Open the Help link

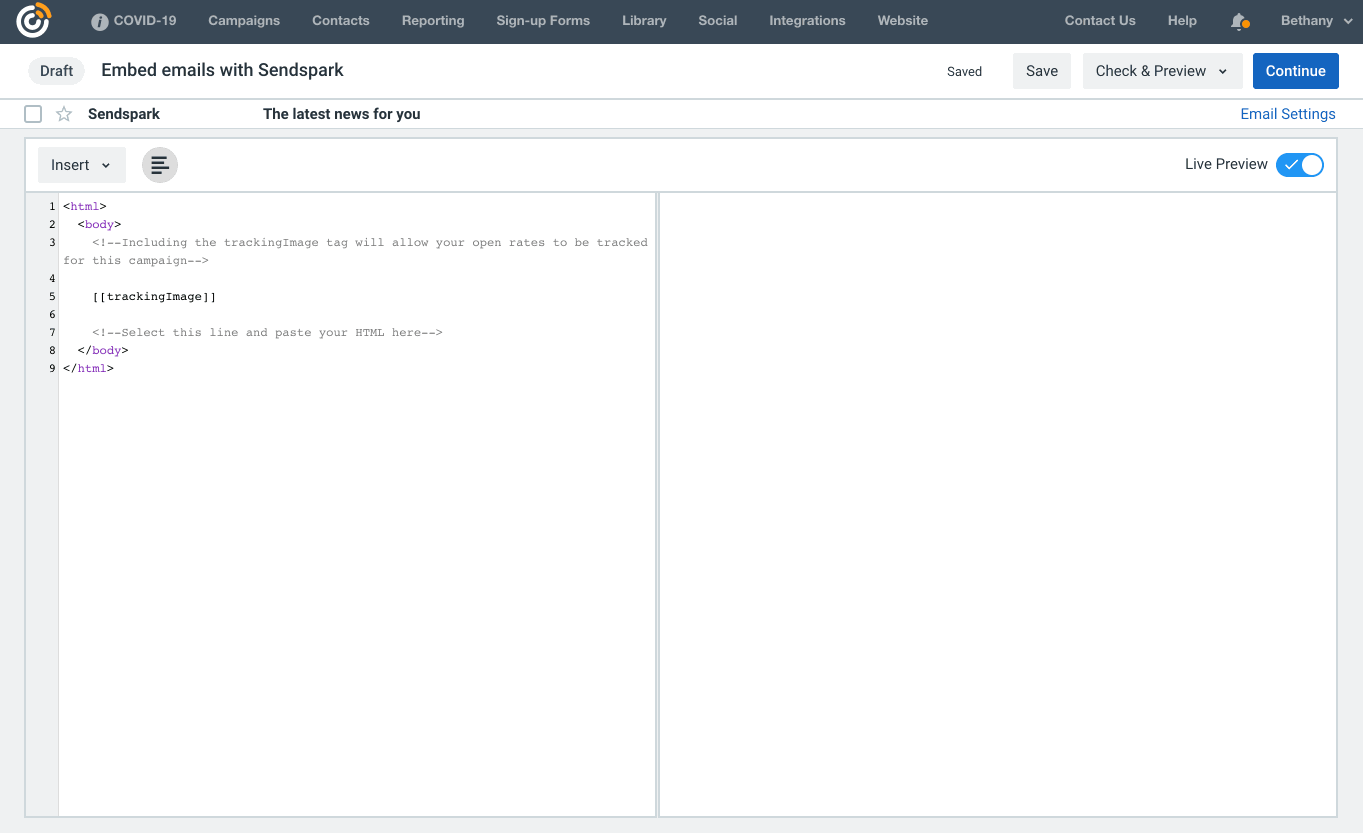tap(1182, 20)
